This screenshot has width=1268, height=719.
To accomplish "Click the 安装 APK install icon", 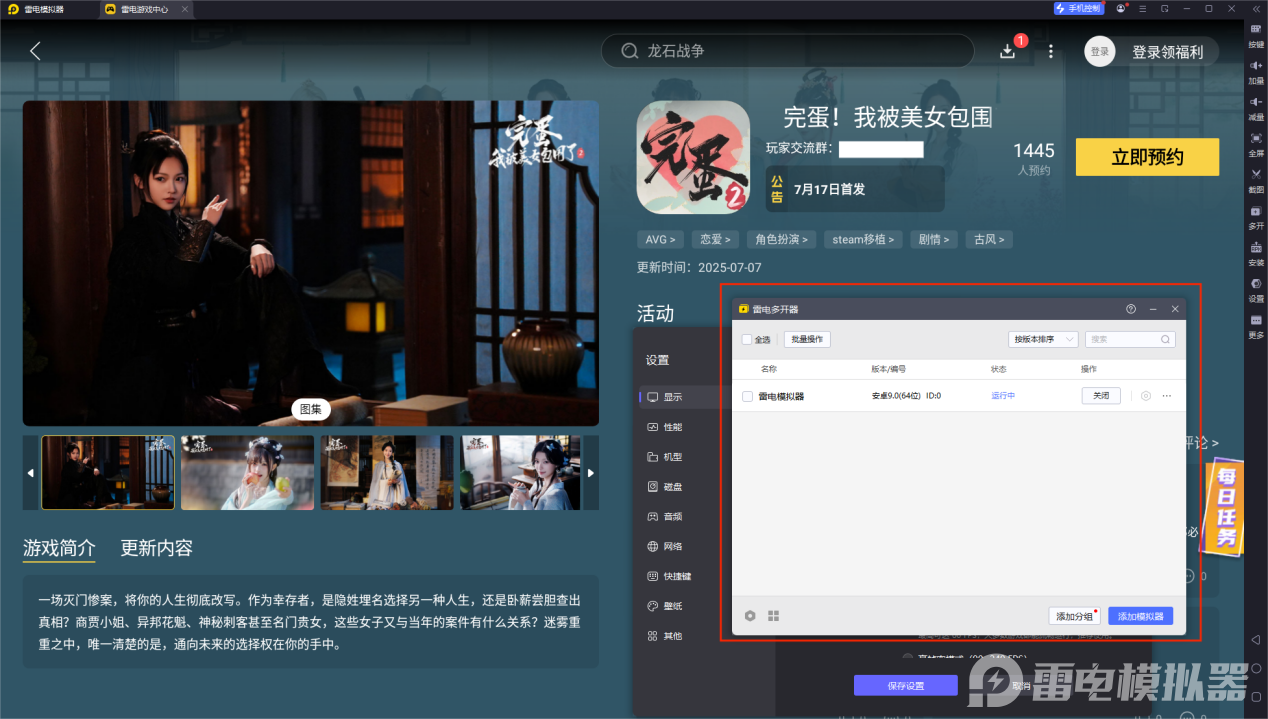I will (x=1256, y=248).
